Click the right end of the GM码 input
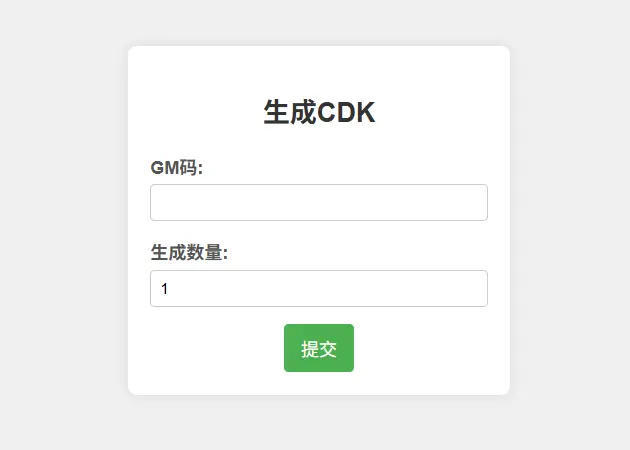Screen dimensions: 630x450 (x=478, y=202)
